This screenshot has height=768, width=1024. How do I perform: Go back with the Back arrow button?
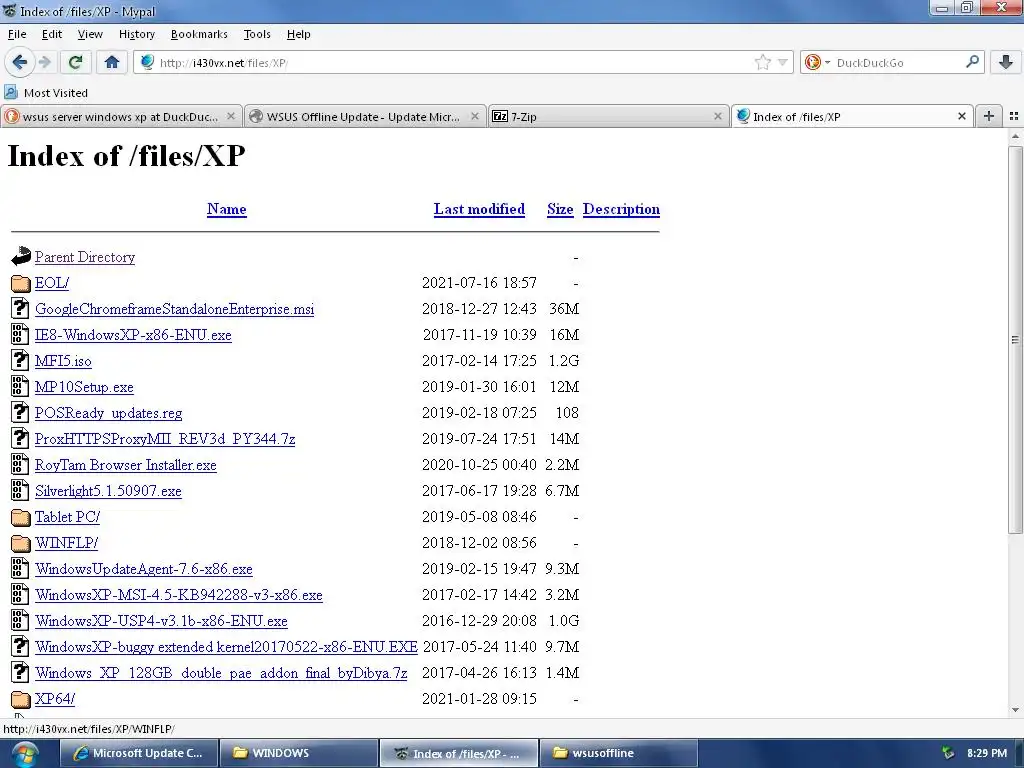[19, 62]
